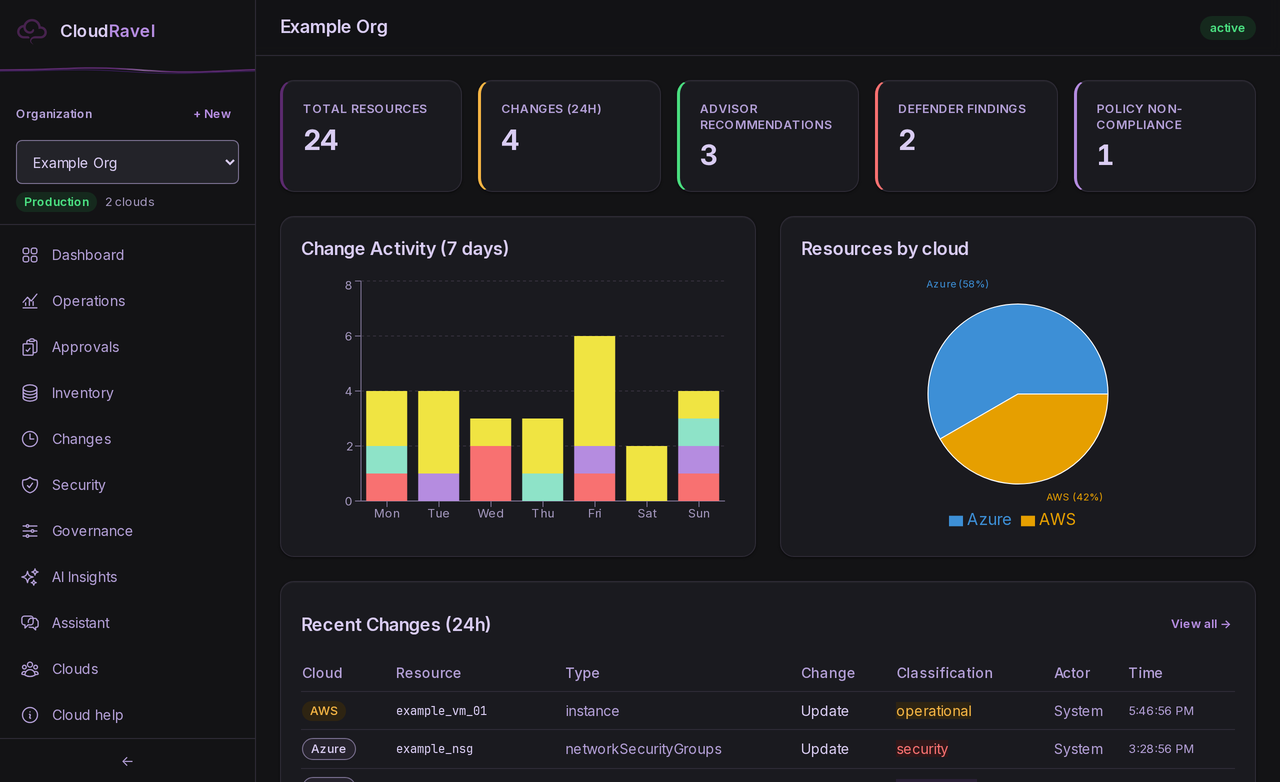Click the Inventory database icon
The height and width of the screenshot is (782, 1280).
click(30, 393)
